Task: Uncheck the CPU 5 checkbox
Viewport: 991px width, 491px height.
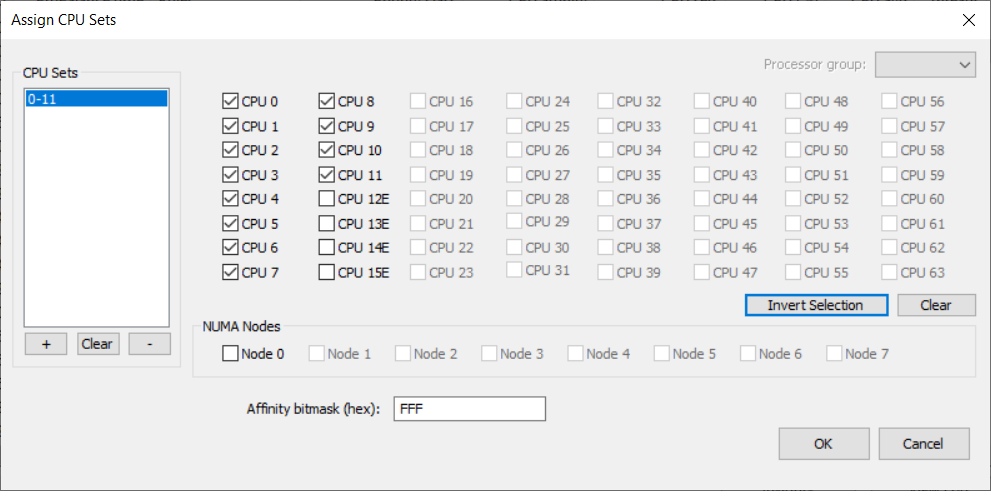Action: [x=231, y=224]
